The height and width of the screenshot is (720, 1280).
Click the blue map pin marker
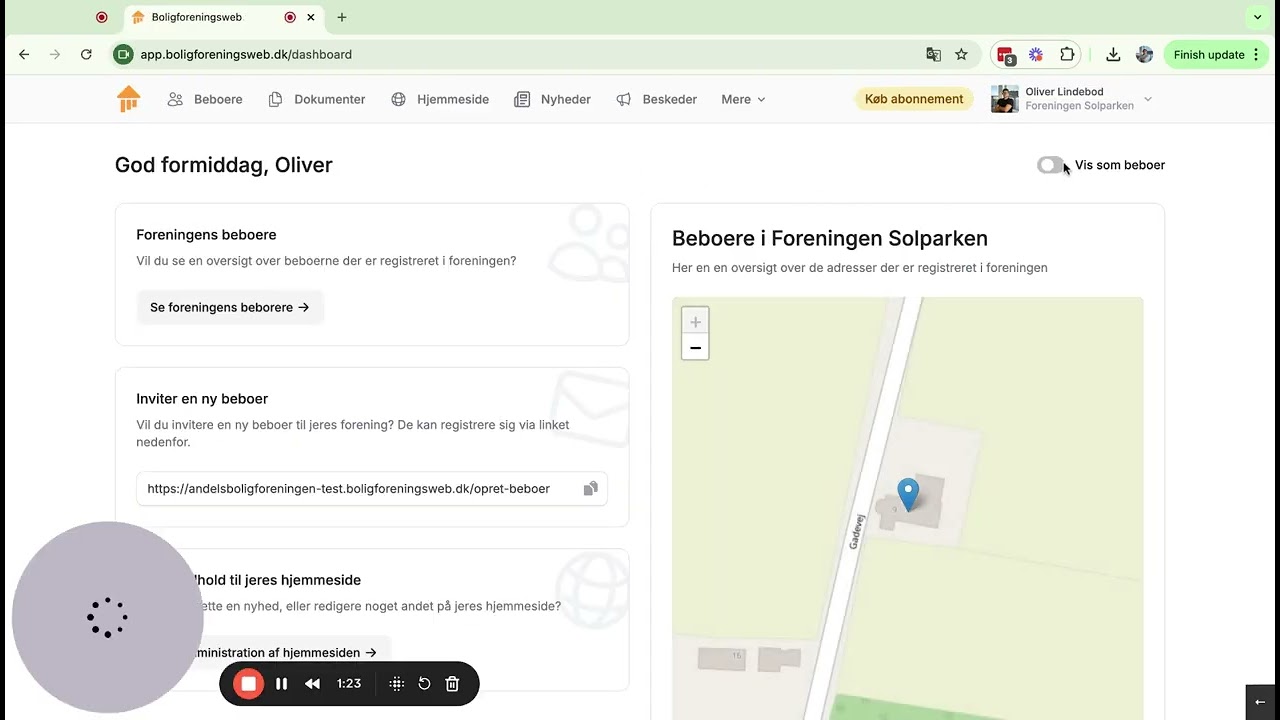[x=908, y=494]
